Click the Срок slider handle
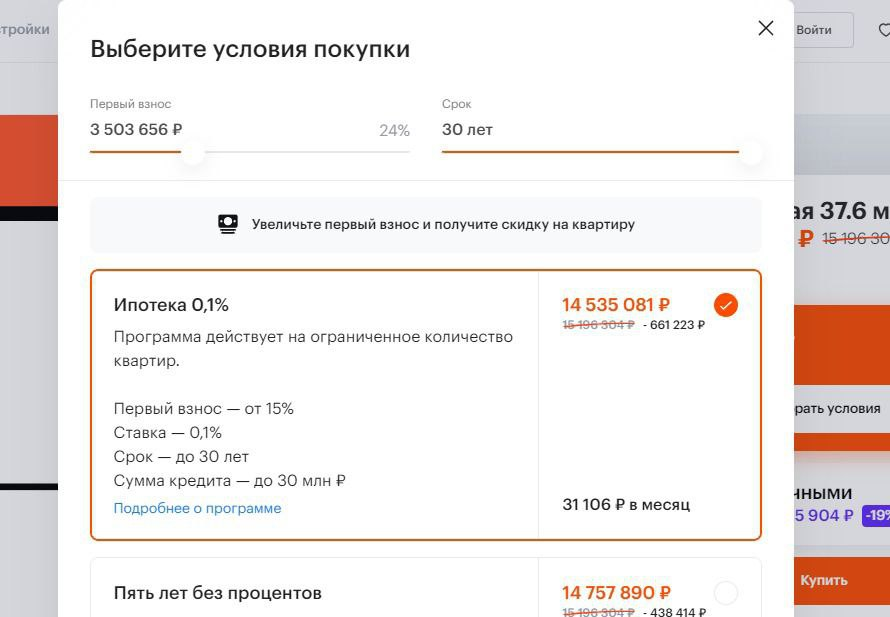This screenshot has height=617, width=890. click(x=749, y=153)
